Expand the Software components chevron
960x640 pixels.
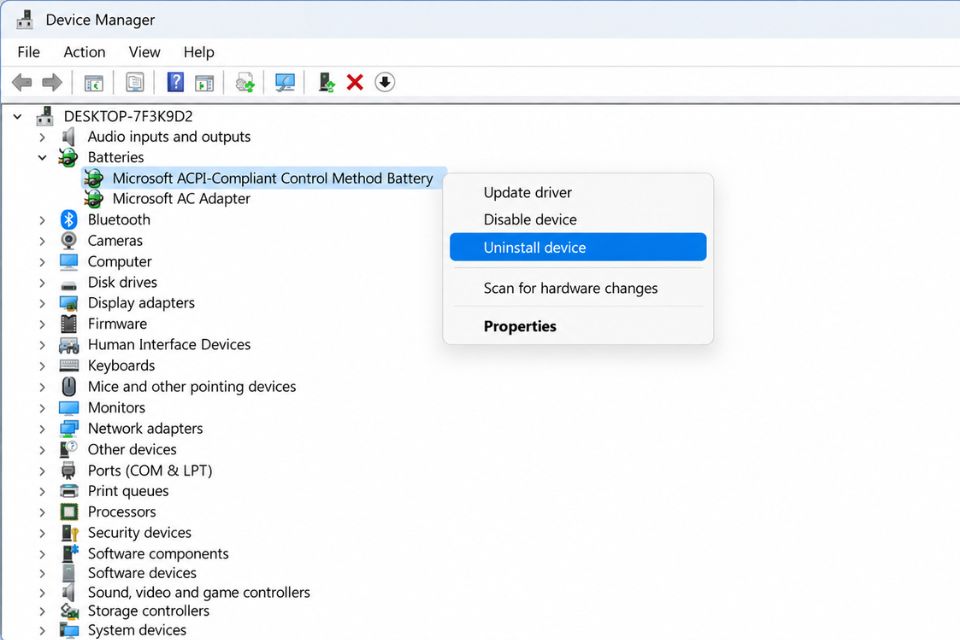42,554
